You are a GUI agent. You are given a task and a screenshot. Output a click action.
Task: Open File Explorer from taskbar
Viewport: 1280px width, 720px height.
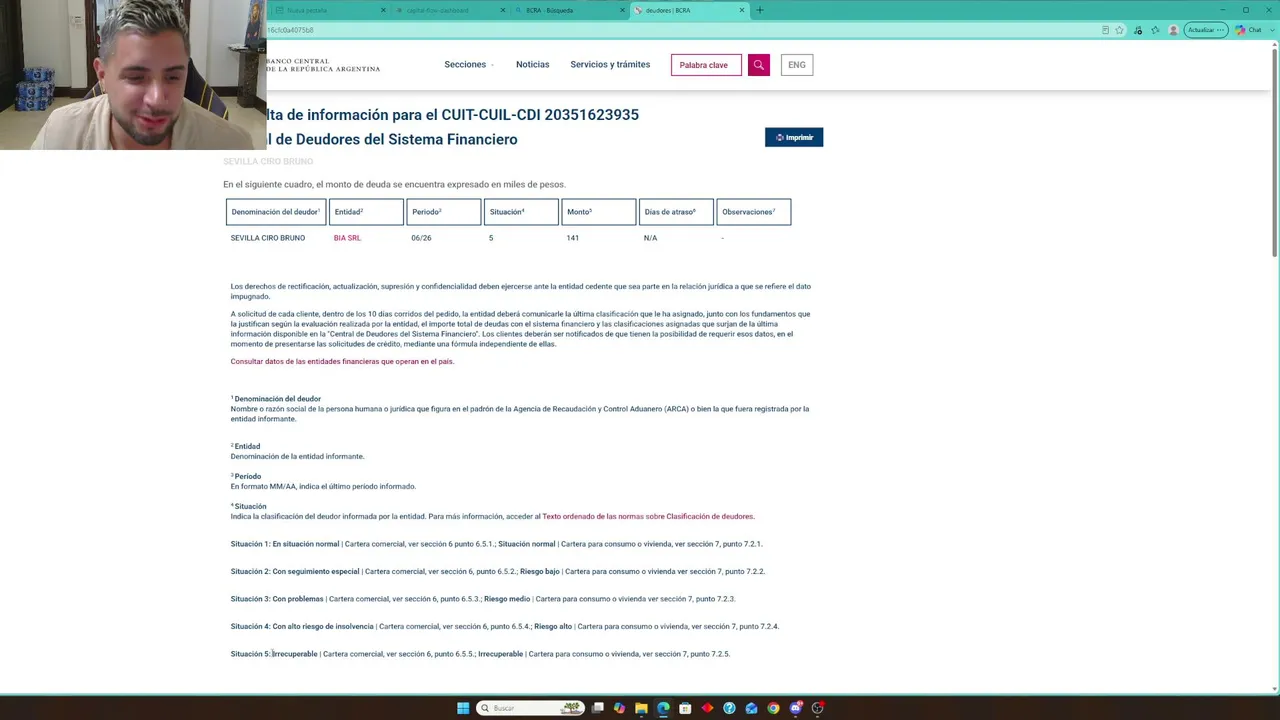(x=641, y=708)
